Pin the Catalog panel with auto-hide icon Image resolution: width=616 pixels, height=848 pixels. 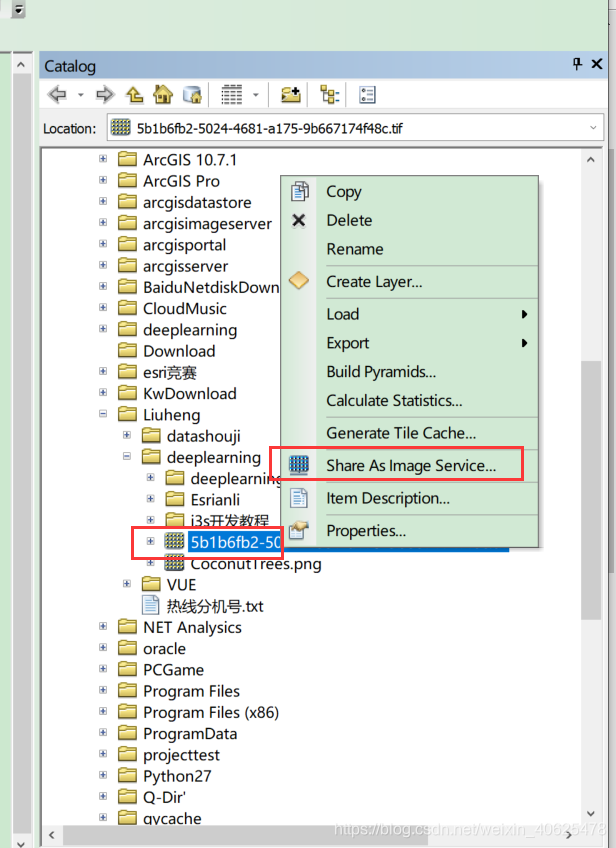tap(577, 64)
